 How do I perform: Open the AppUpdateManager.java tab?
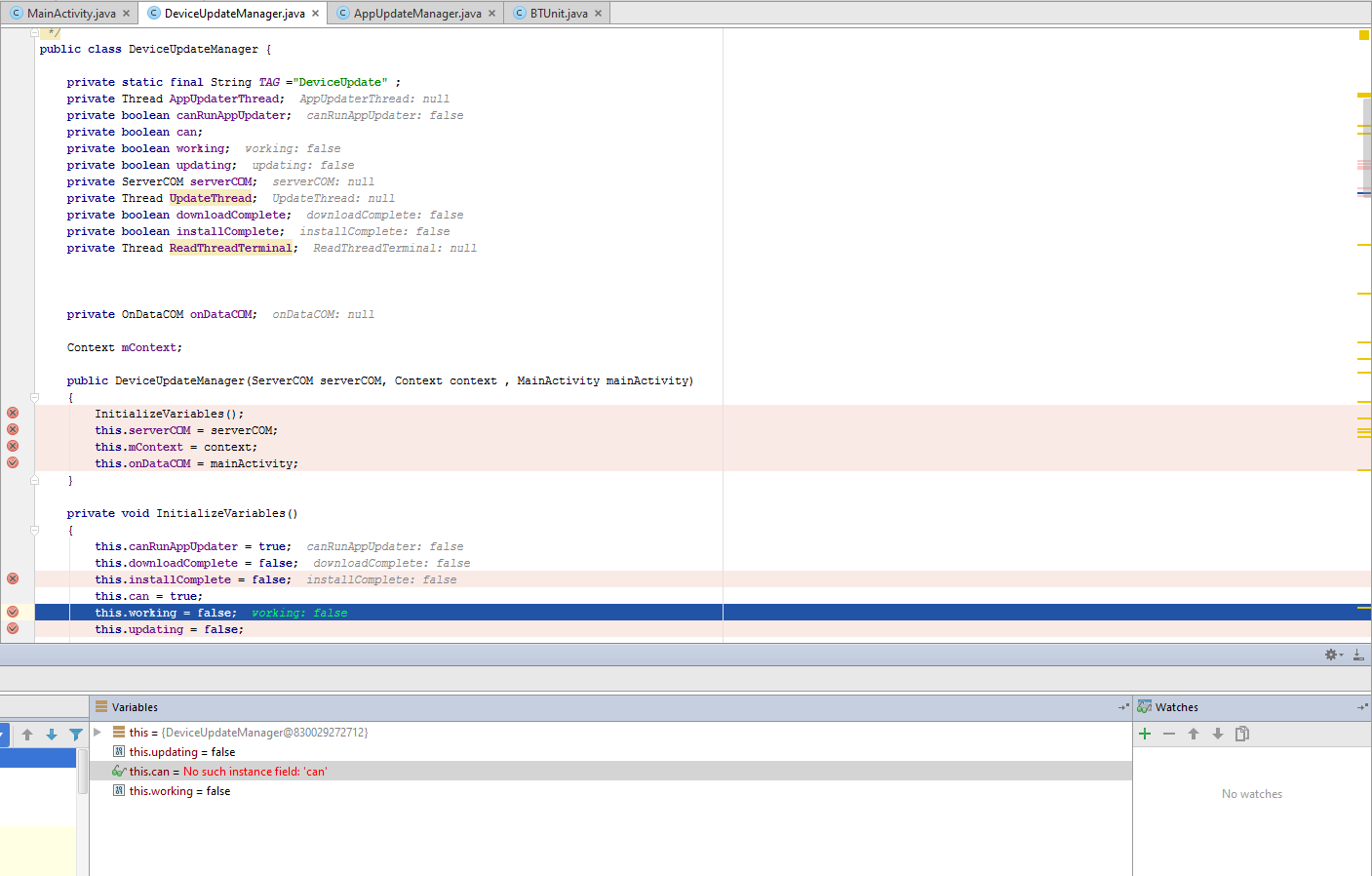pos(417,14)
